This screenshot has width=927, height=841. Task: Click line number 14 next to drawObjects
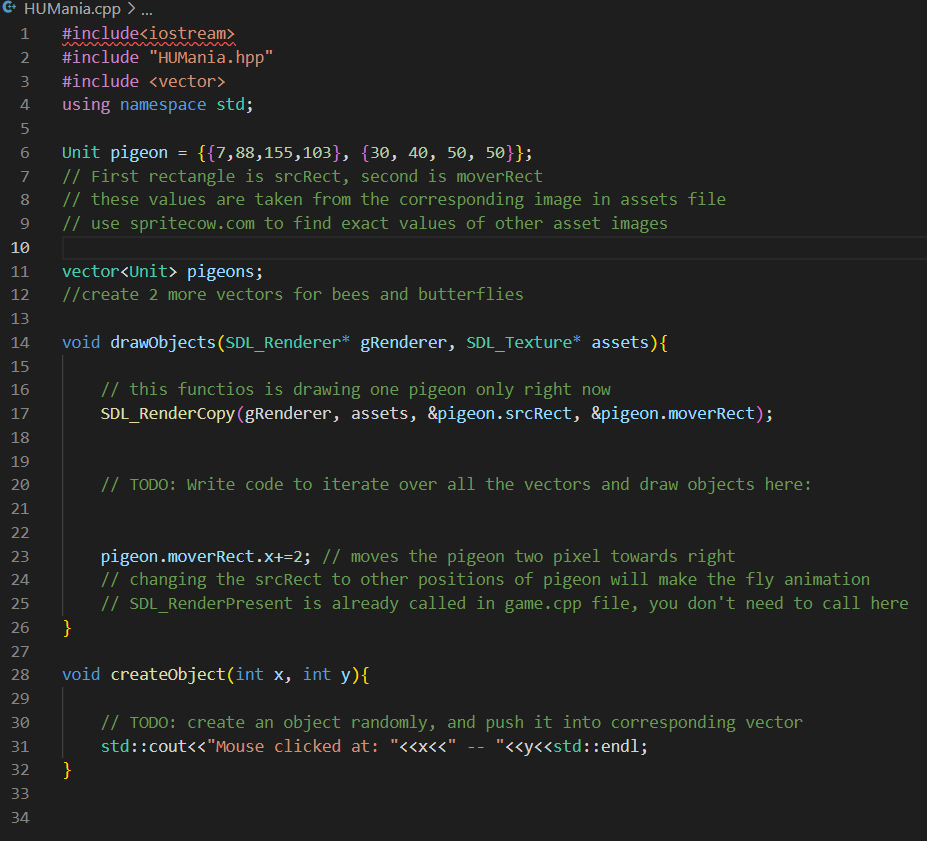pos(20,342)
